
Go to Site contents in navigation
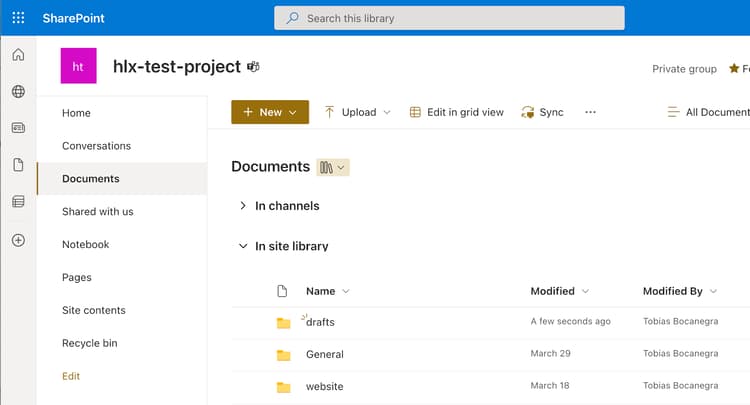(x=94, y=311)
